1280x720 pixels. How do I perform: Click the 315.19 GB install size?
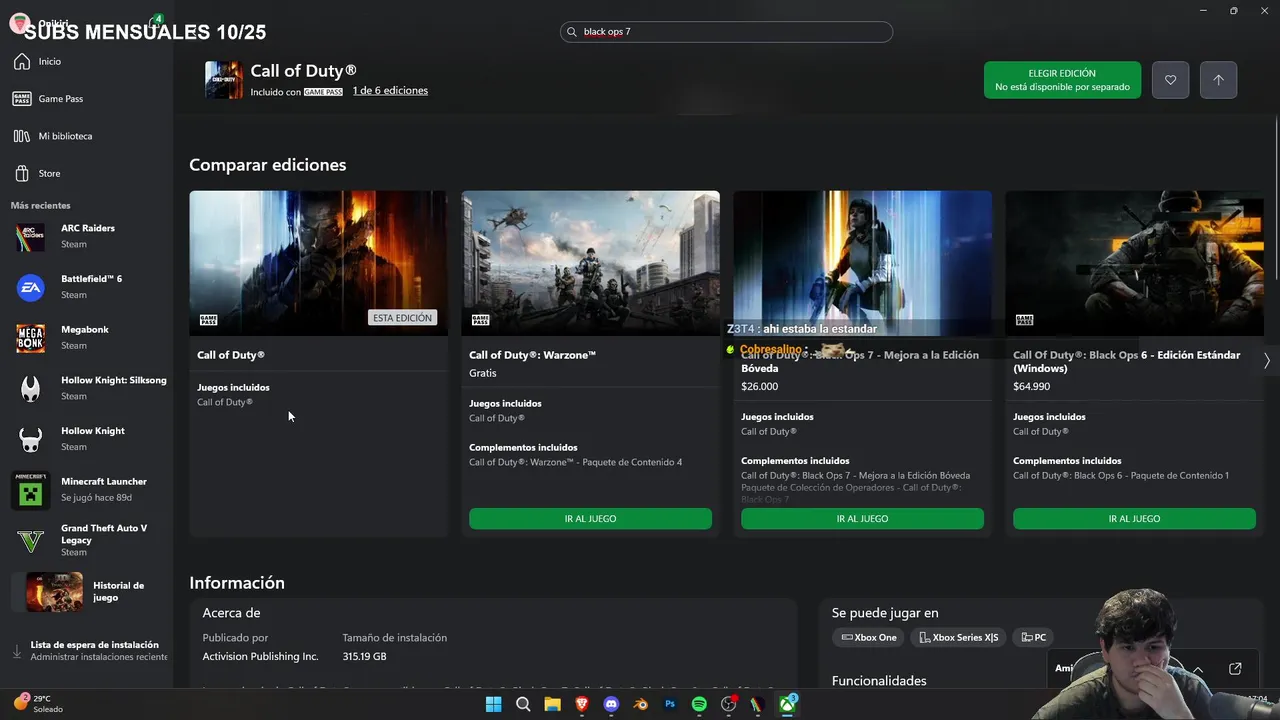[364, 657]
